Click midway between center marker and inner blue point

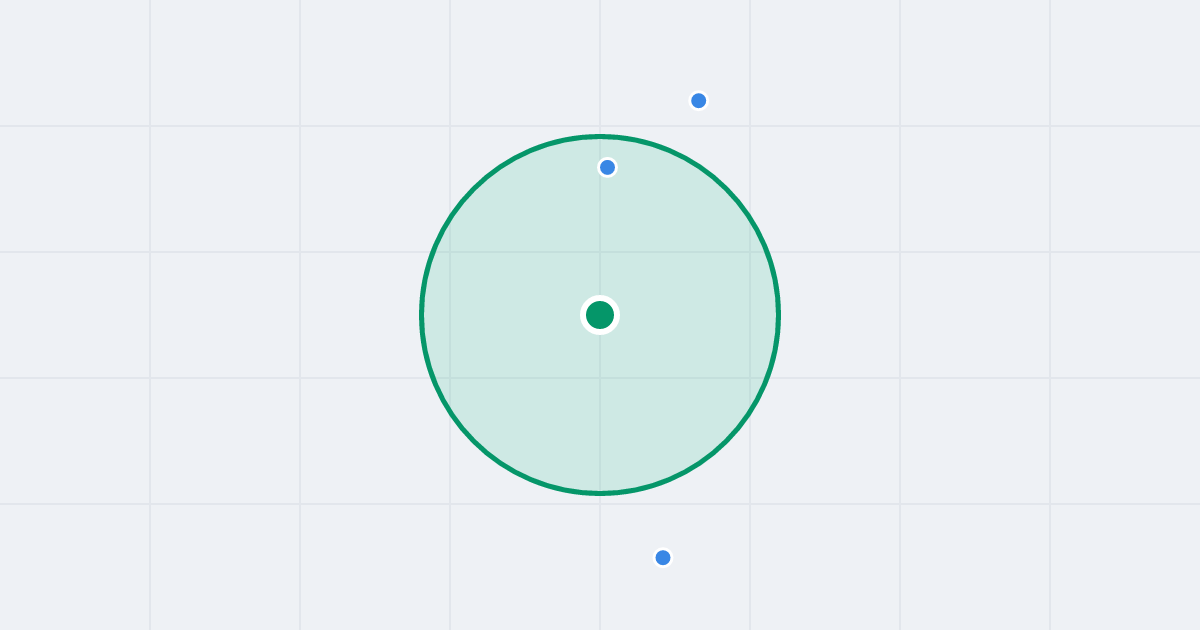click(x=603, y=241)
